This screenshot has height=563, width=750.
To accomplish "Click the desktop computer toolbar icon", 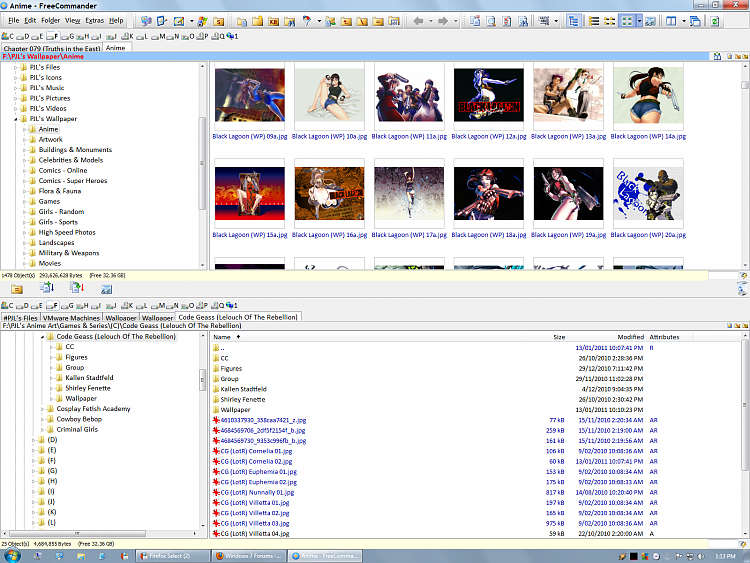I will tap(146, 21).
